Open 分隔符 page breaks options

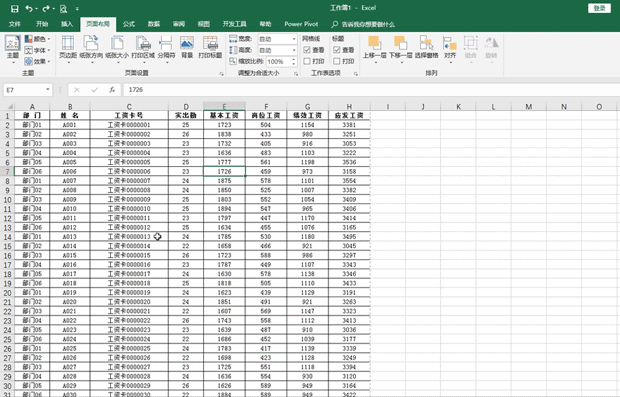(x=166, y=49)
